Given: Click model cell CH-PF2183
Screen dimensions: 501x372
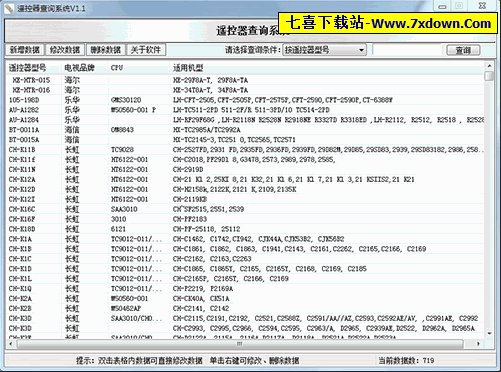Looking at the screenshot, I should (x=190, y=219).
